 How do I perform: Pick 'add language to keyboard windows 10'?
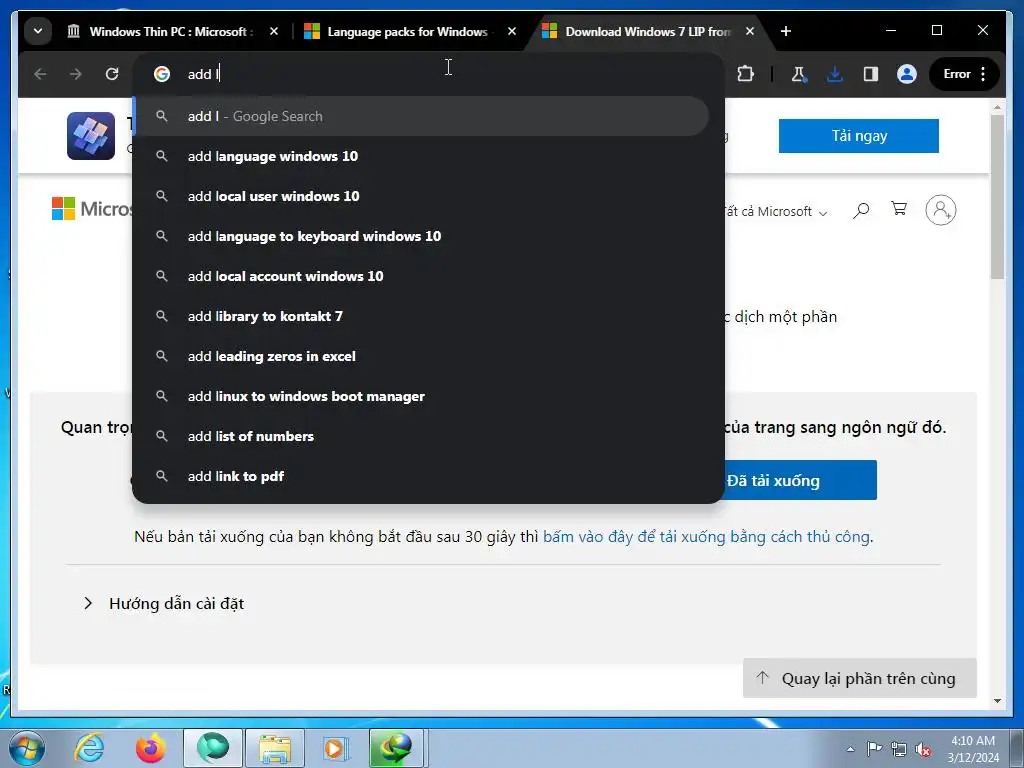(x=421, y=236)
